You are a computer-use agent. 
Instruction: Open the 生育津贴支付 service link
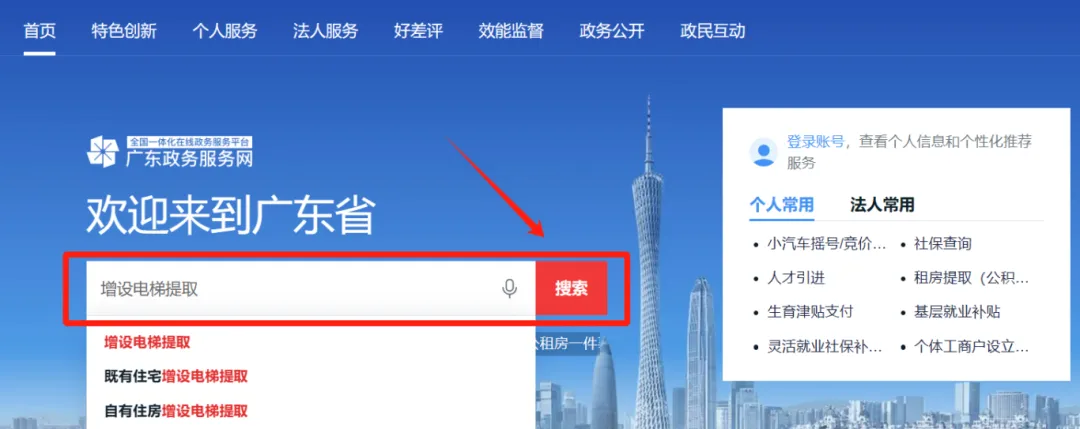[810, 312]
